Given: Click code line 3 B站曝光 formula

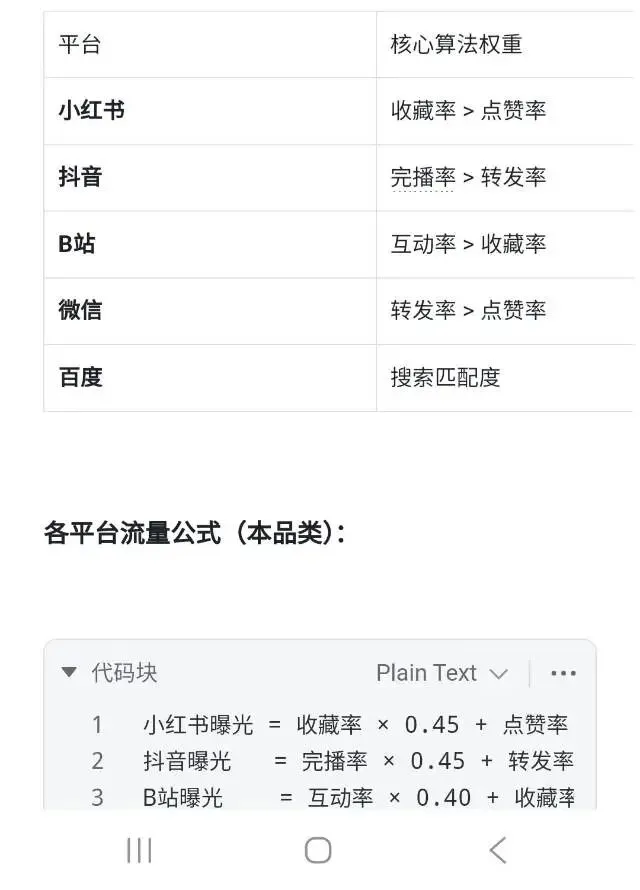Looking at the screenshot, I should 358,797.
